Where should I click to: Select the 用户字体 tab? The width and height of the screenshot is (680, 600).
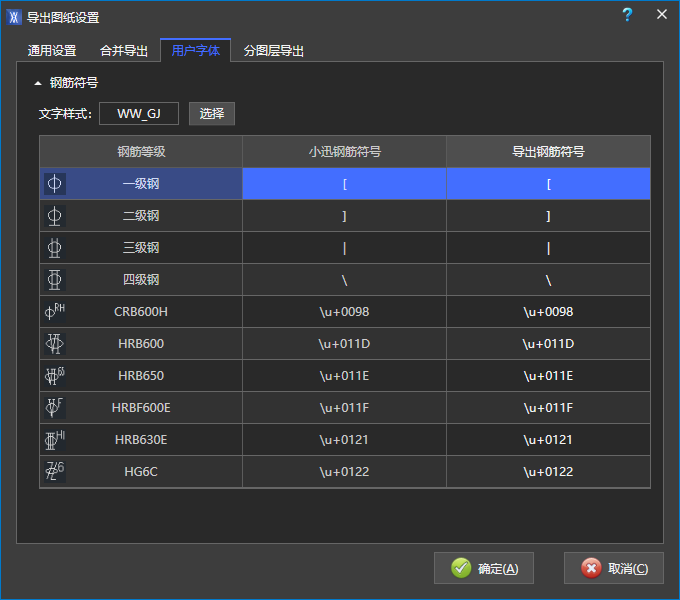point(196,51)
